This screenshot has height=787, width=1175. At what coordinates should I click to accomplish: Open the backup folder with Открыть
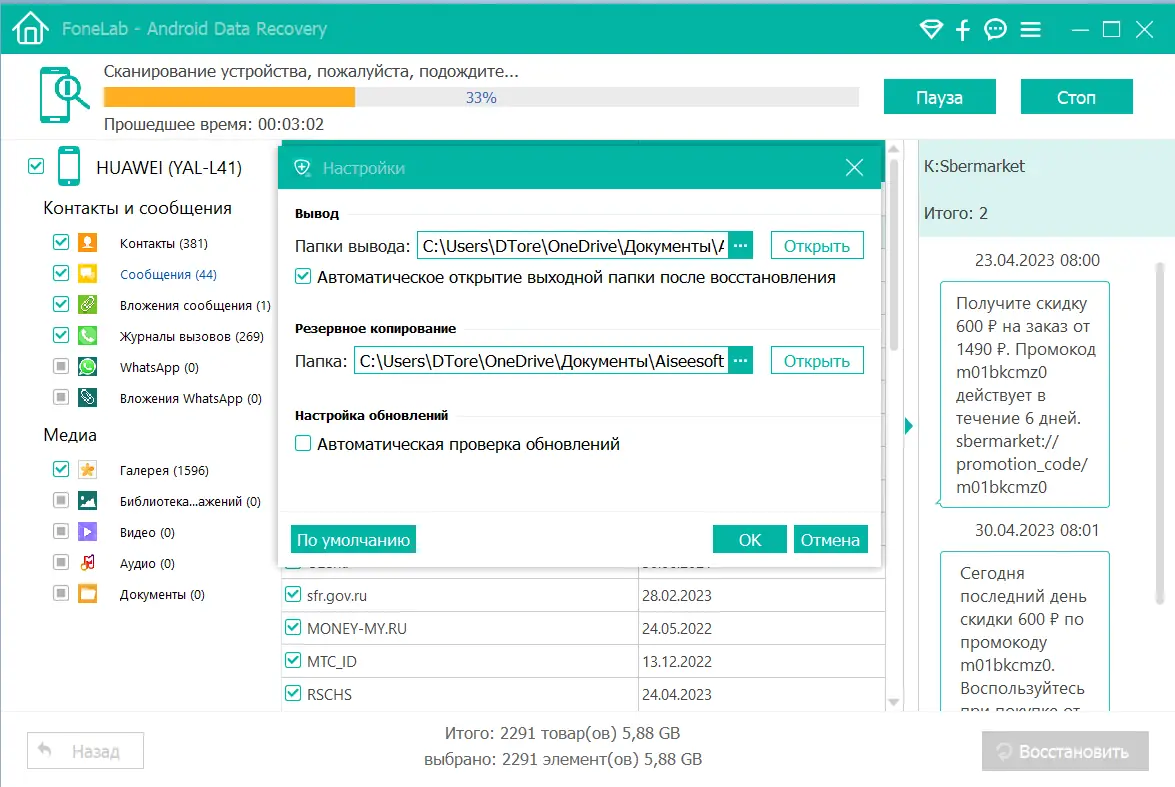point(817,361)
